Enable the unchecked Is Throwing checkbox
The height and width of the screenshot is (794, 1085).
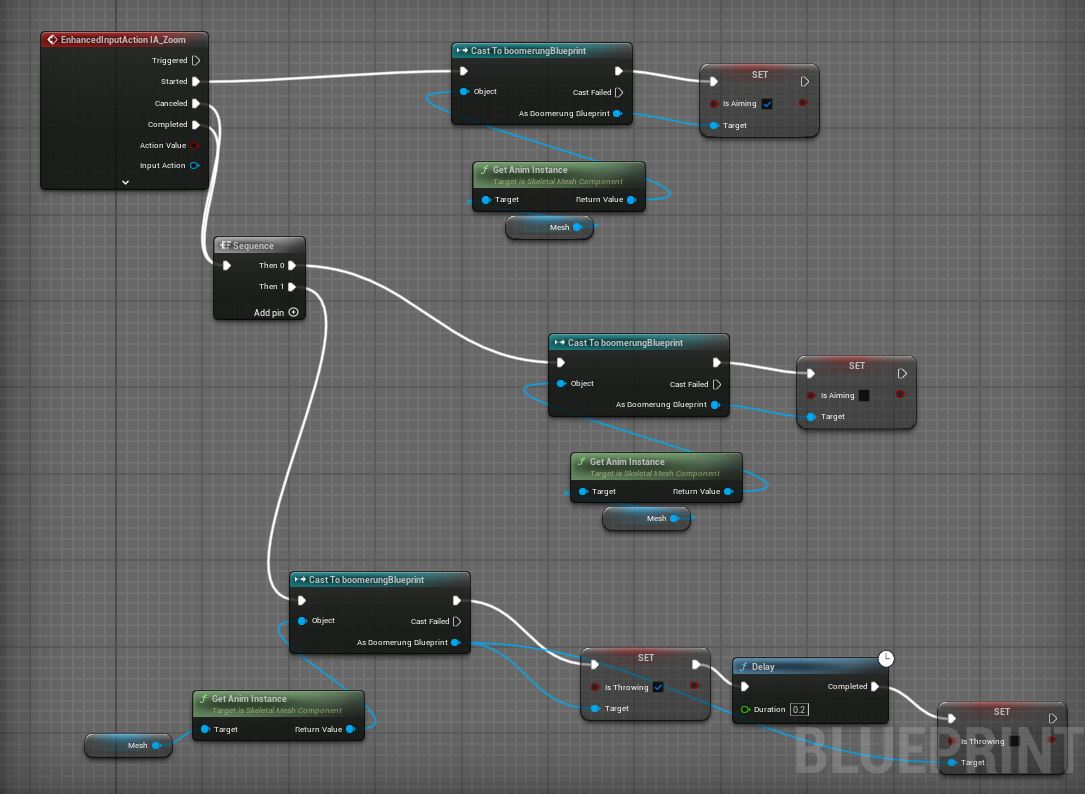[x=1014, y=742]
